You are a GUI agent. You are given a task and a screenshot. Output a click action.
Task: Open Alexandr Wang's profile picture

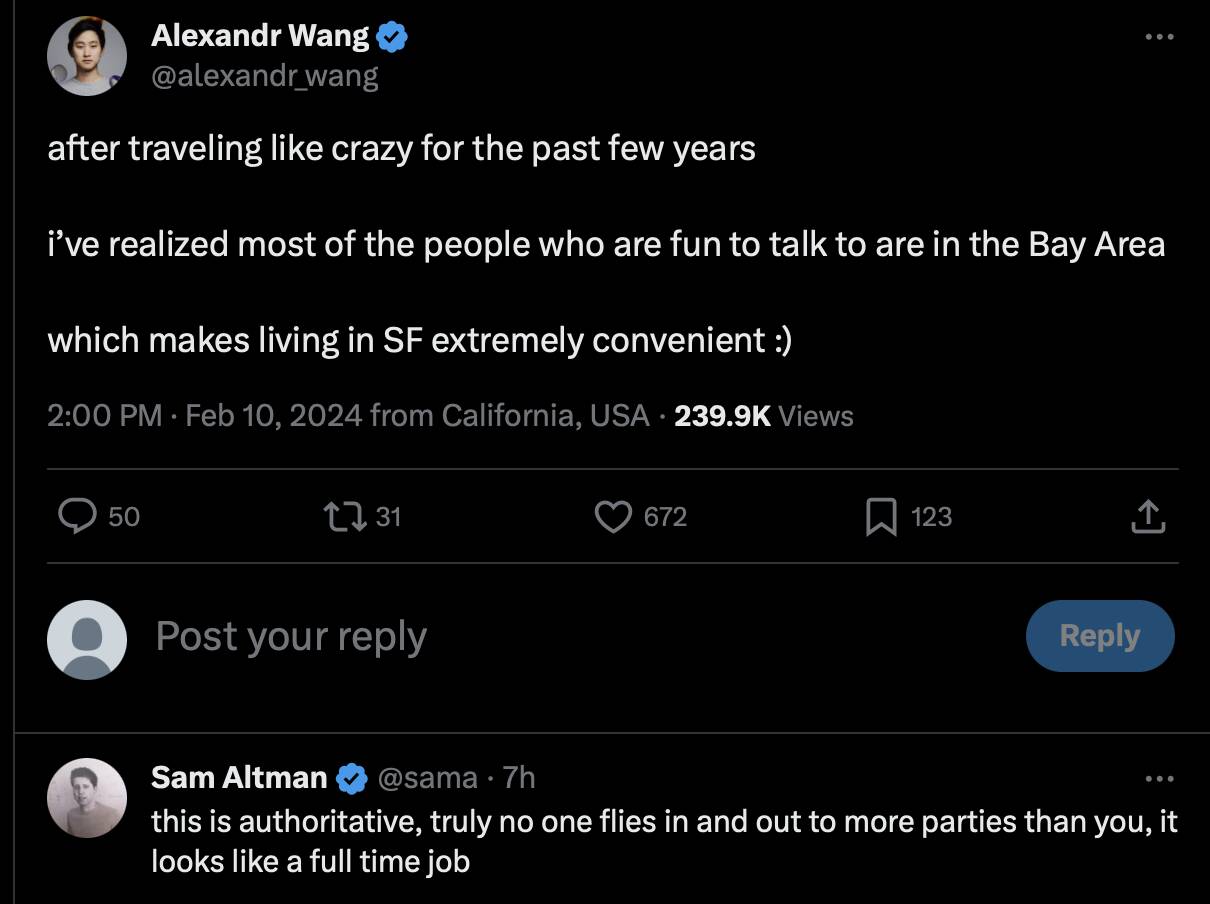pos(87,56)
